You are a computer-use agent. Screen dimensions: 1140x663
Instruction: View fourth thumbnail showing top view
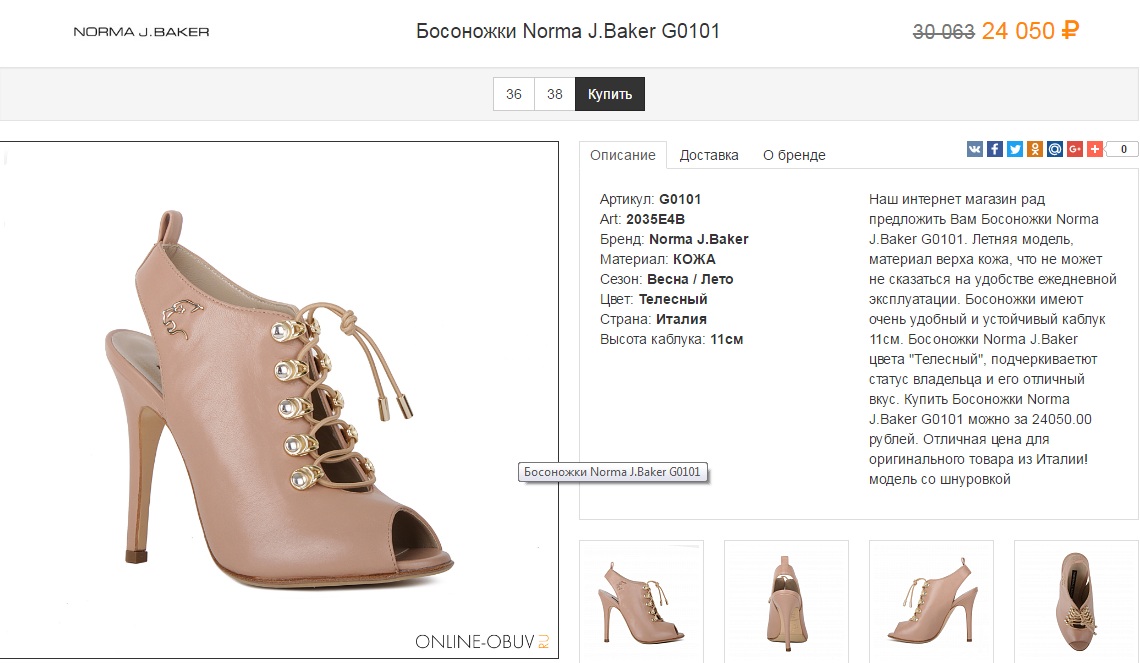pyautogui.click(x=1076, y=601)
